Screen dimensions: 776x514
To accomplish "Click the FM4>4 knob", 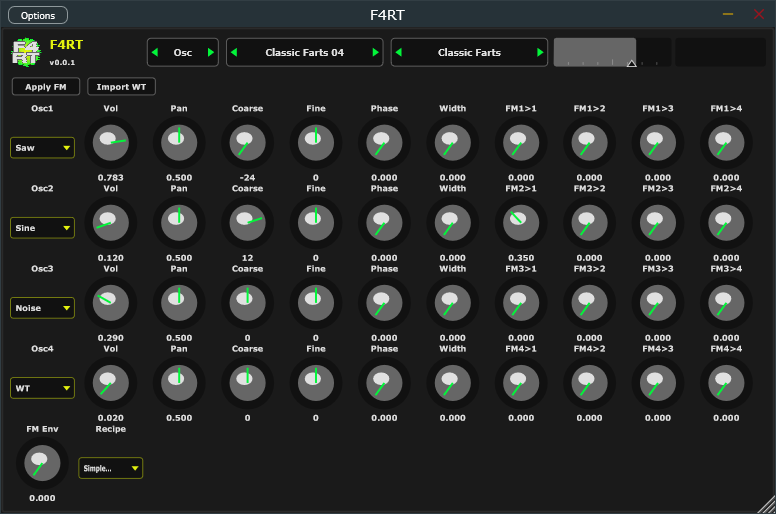I will pyautogui.click(x=726, y=383).
